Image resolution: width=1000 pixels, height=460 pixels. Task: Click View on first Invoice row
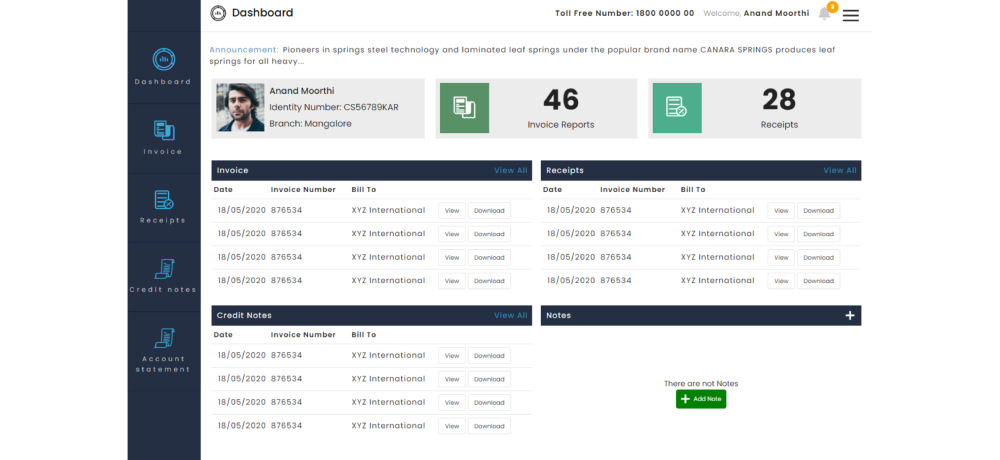click(x=452, y=211)
